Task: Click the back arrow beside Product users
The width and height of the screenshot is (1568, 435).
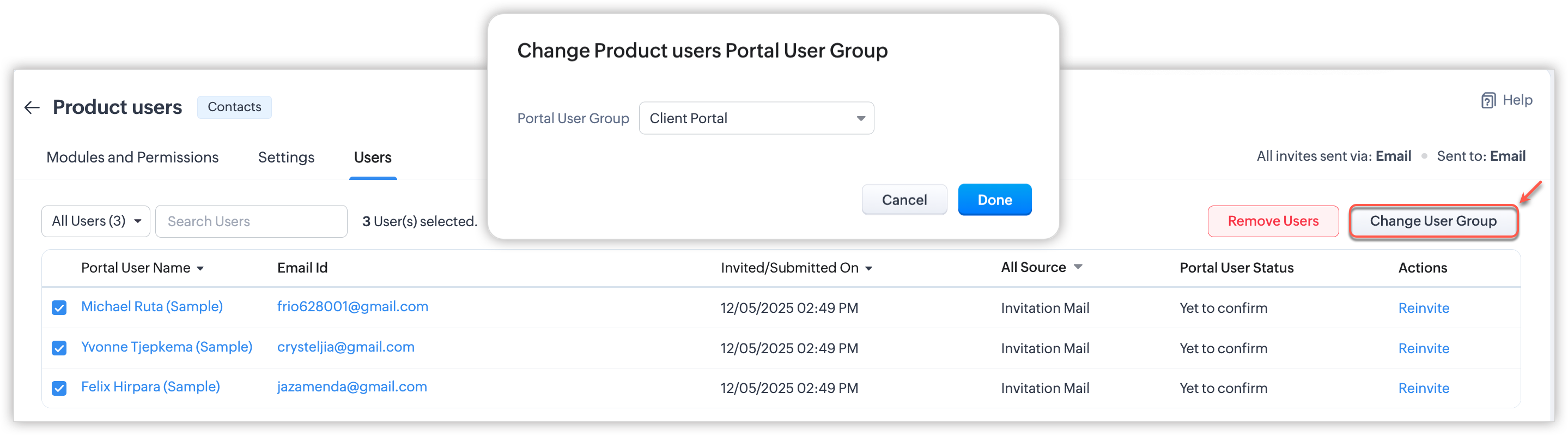Action: pyautogui.click(x=32, y=108)
